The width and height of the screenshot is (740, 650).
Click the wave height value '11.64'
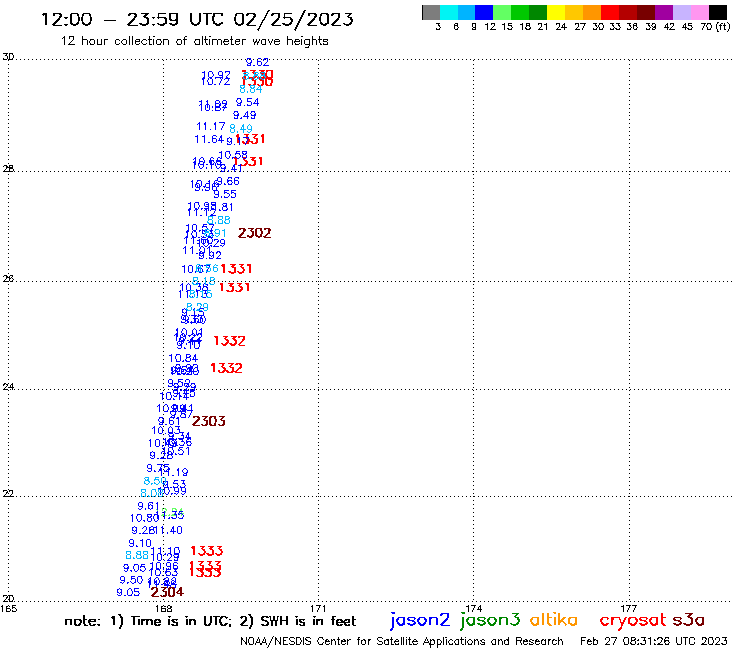tap(209, 139)
